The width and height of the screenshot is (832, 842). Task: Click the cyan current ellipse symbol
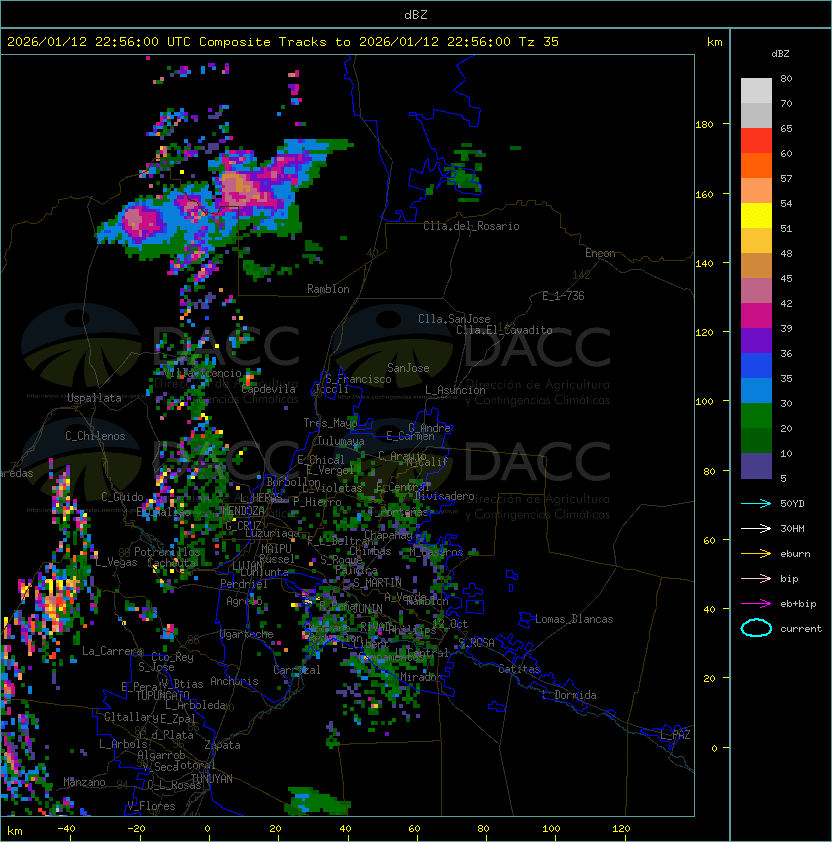click(x=756, y=628)
